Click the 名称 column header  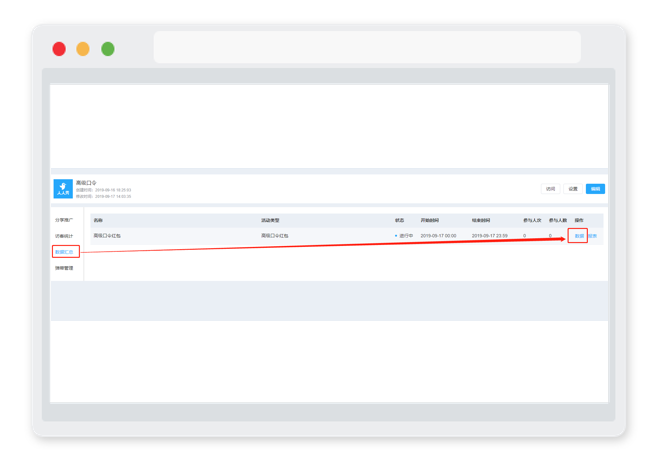pos(98,221)
